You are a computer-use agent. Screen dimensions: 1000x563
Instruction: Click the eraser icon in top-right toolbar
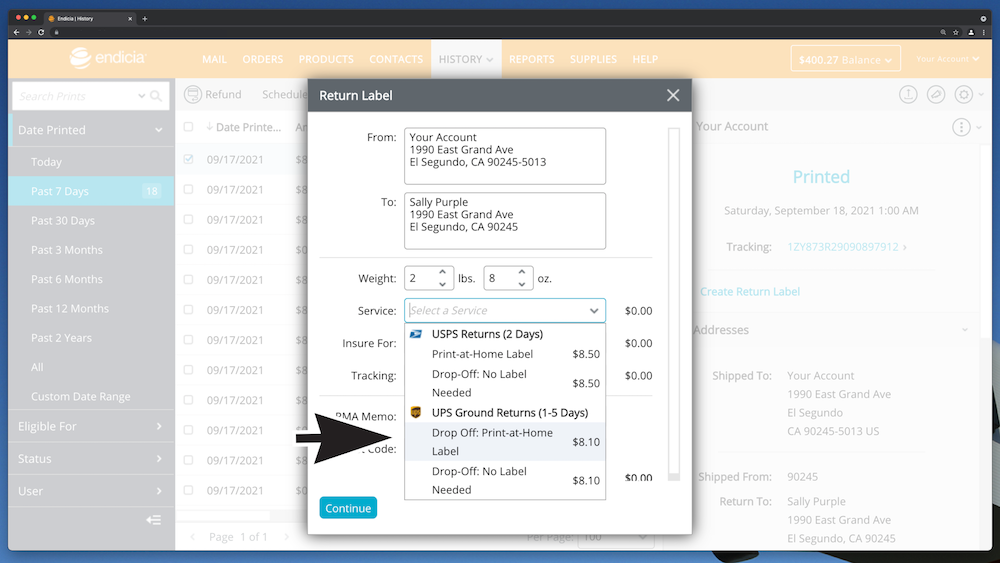click(x=936, y=94)
